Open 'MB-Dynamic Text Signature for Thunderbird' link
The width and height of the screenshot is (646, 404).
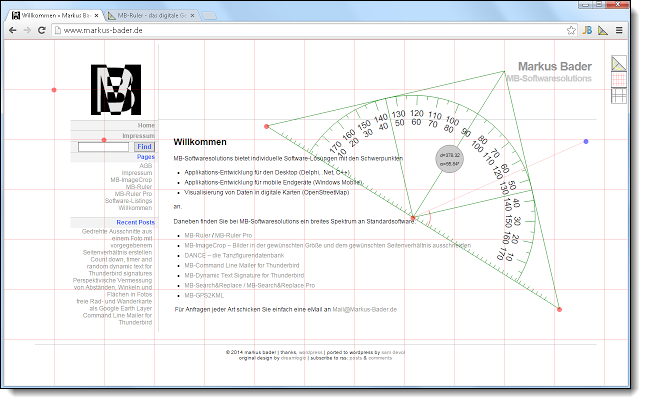(x=244, y=276)
